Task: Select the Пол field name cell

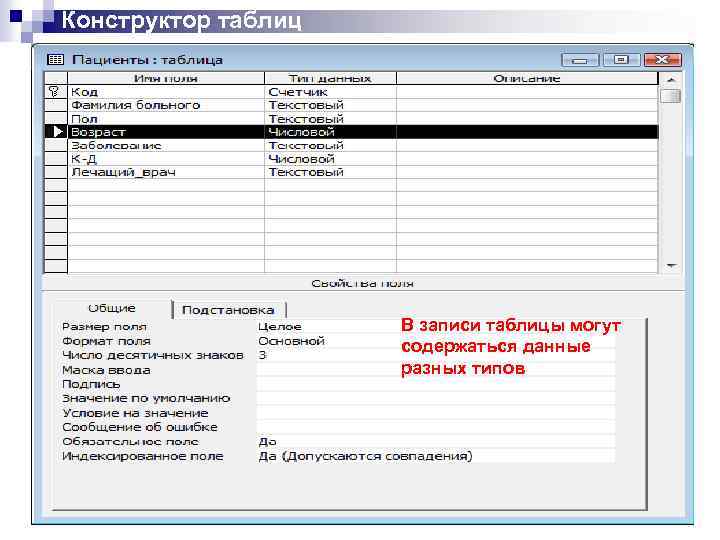Action: point(166,118)
